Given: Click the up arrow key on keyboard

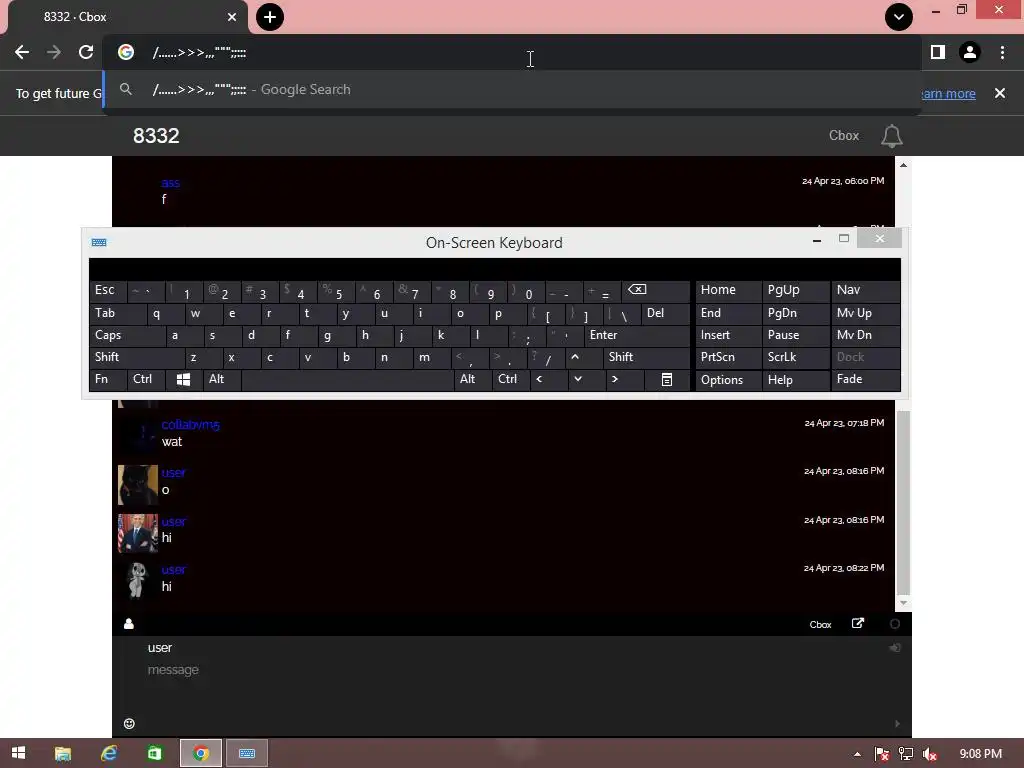Looking at the screenshot, I should tap(575, 357).
